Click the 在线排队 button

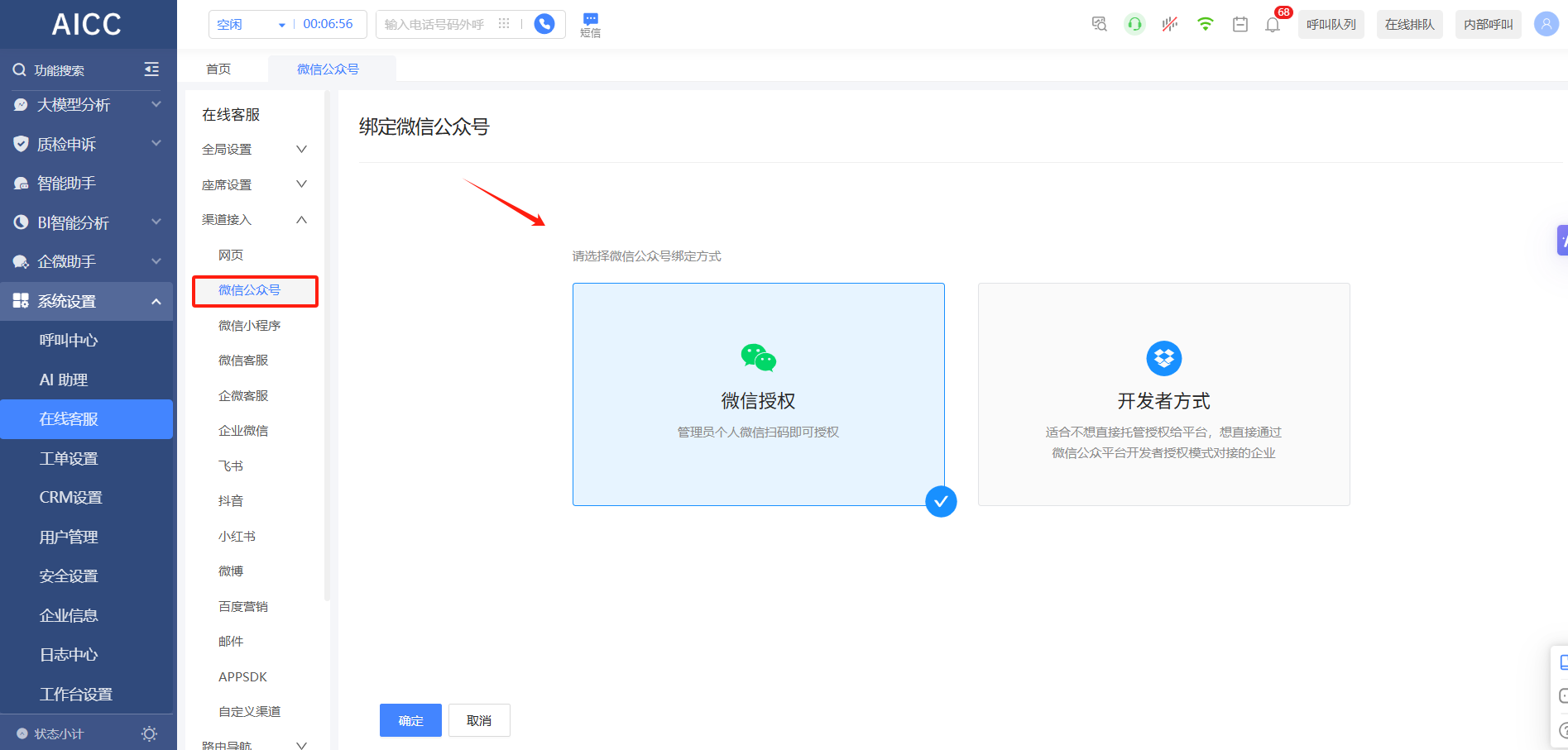1409,24
